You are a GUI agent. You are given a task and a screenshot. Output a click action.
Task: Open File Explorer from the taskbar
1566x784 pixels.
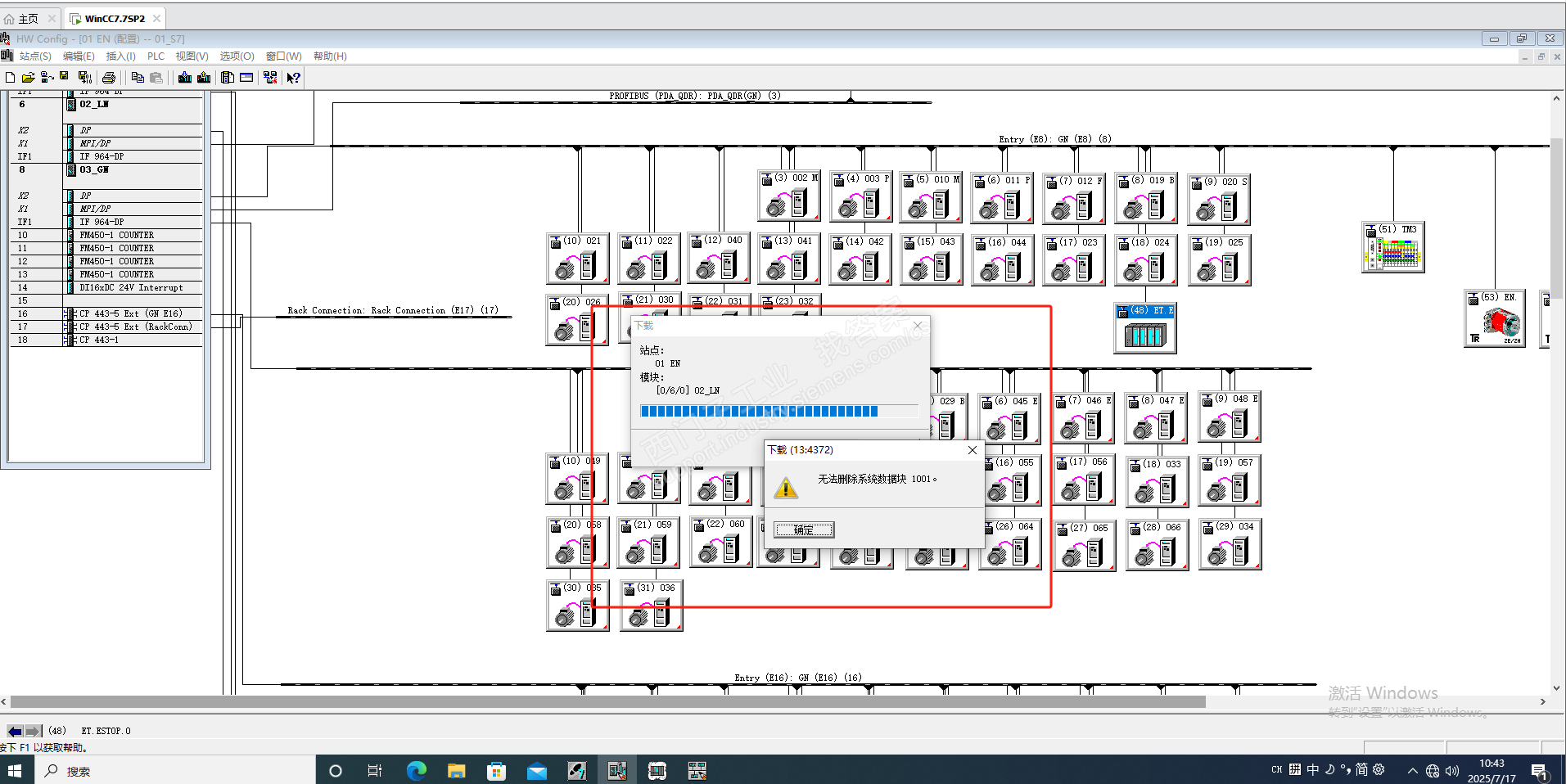[x=456, y=770]
